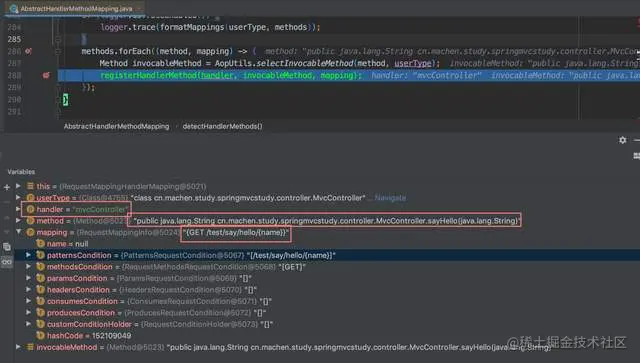Click the registerHandlerMethod call on line 288
The width and height of the screenshot is (640, 363).
(231, 76)
